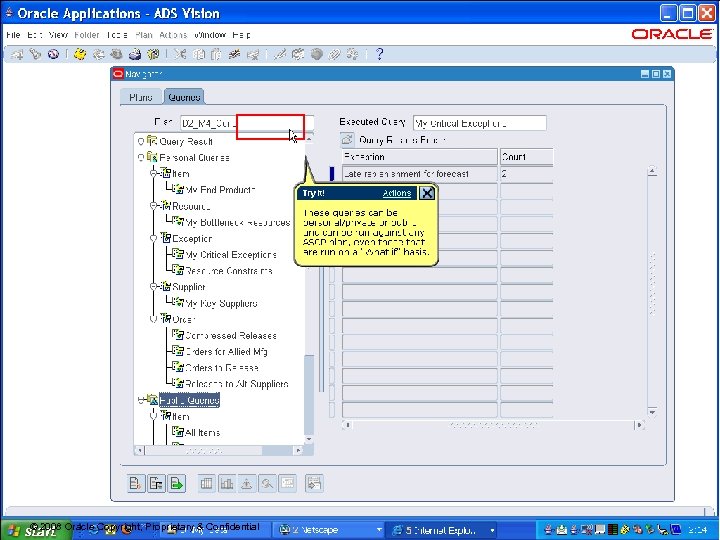The image size is (720, 540).
Task: Select Releases to Alt Suppliers query
Action: [x=236, y=383]
